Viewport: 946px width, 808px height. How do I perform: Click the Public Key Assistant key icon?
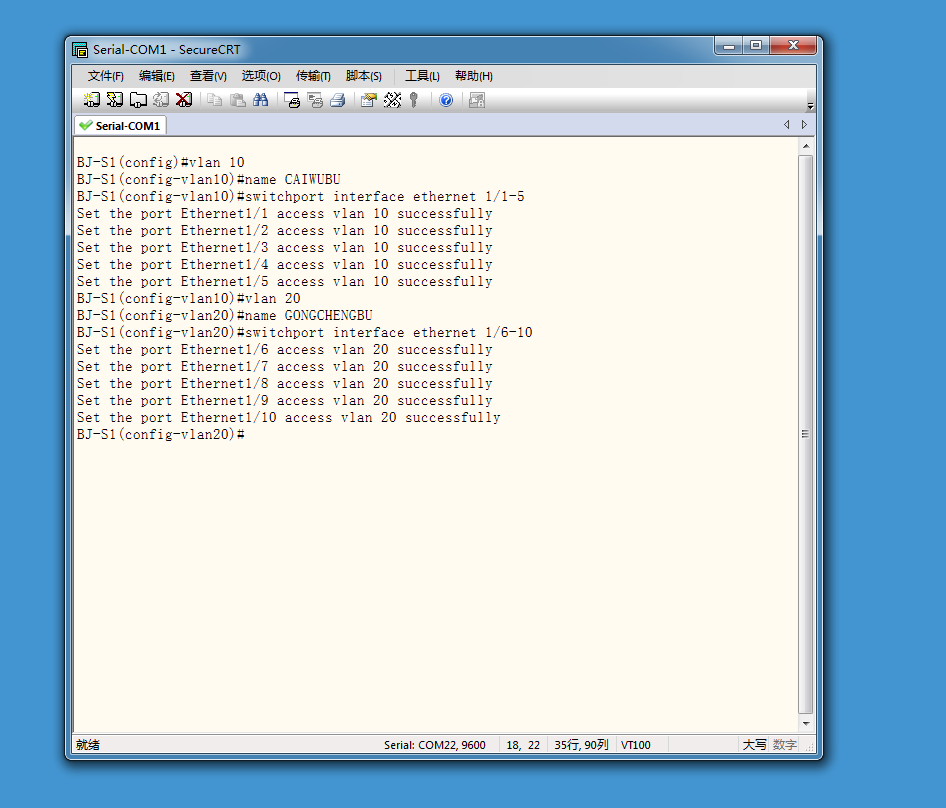414,100
